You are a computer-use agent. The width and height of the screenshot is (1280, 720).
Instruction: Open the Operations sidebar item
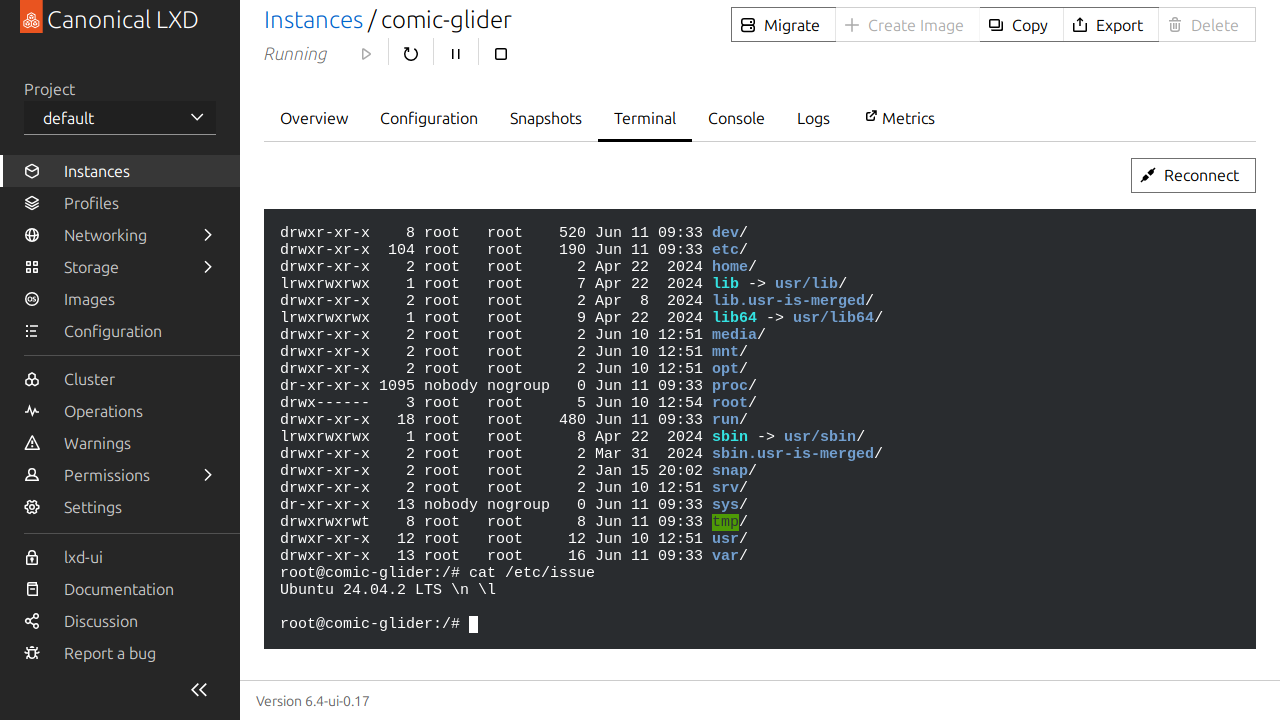[120, 411]
